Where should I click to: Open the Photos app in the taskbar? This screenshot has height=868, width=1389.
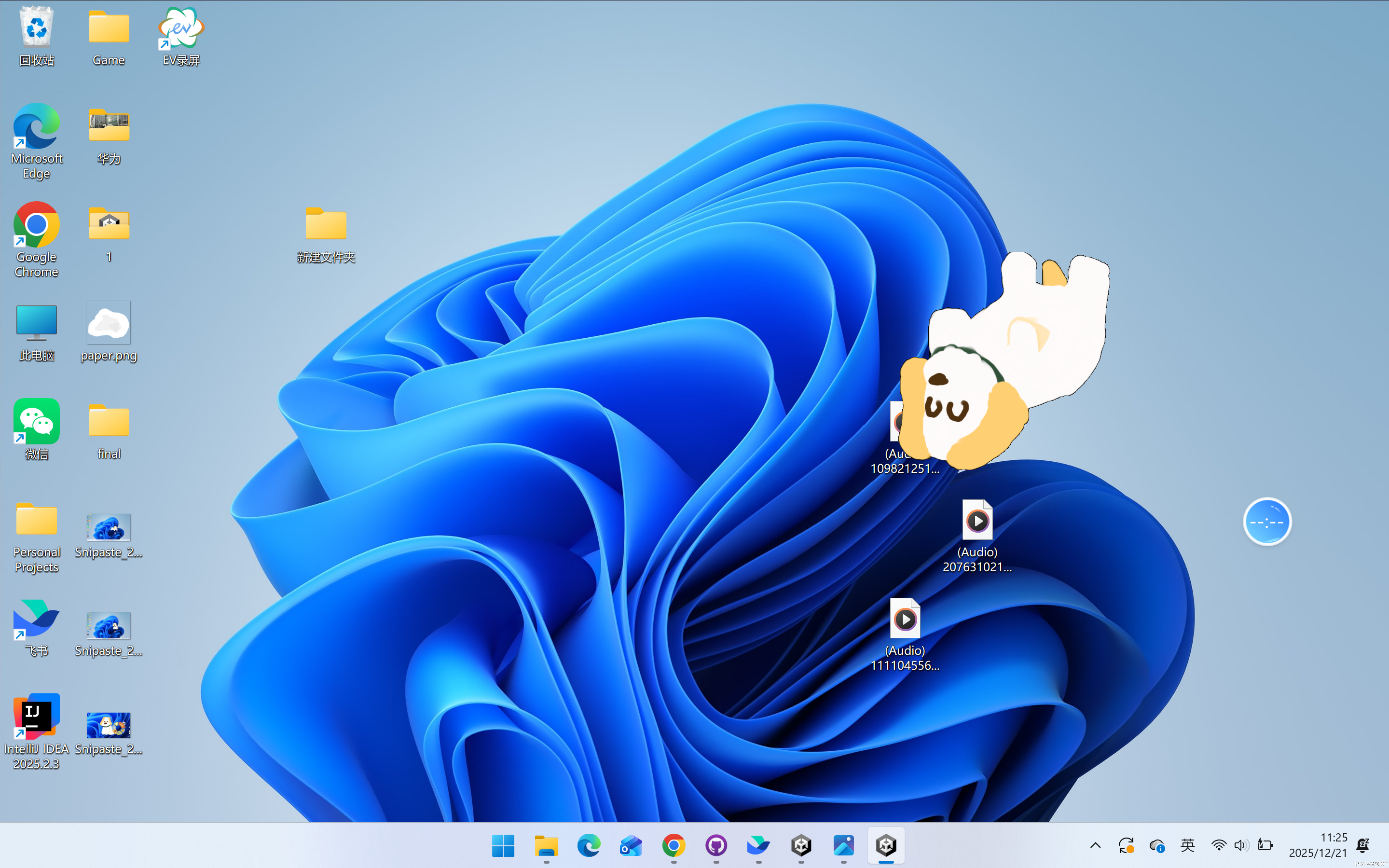coord(843,846)
